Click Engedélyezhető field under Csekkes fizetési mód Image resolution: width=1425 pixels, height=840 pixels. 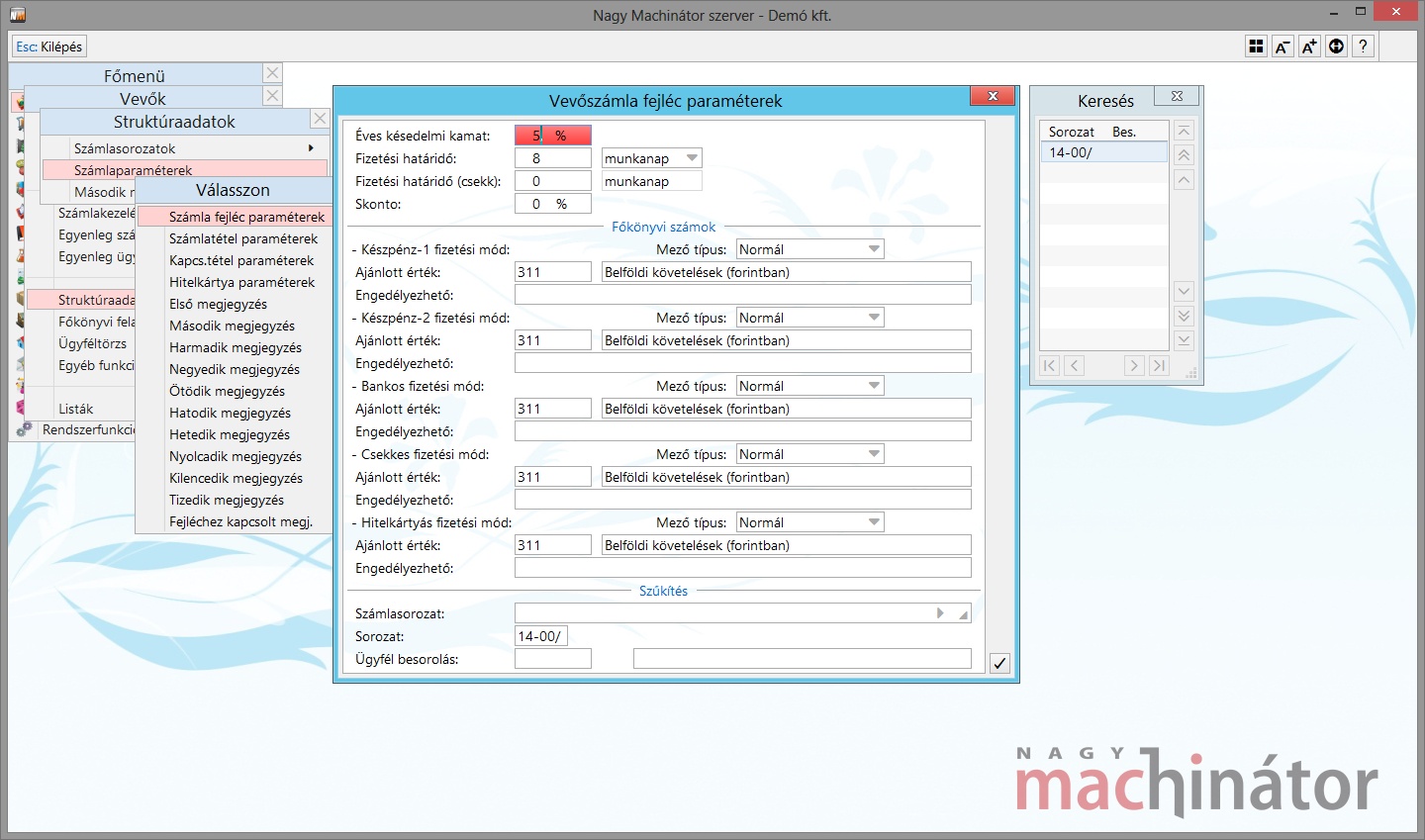coord(743,500)
